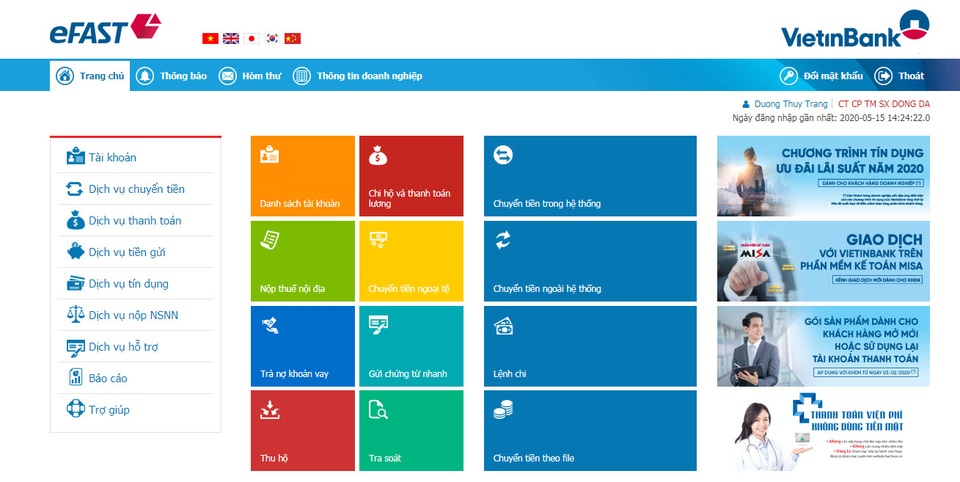Click the building icon for Thông tin doanh nghiệp
Viewport: 960px width, 482px height.
tap(301, 76)
